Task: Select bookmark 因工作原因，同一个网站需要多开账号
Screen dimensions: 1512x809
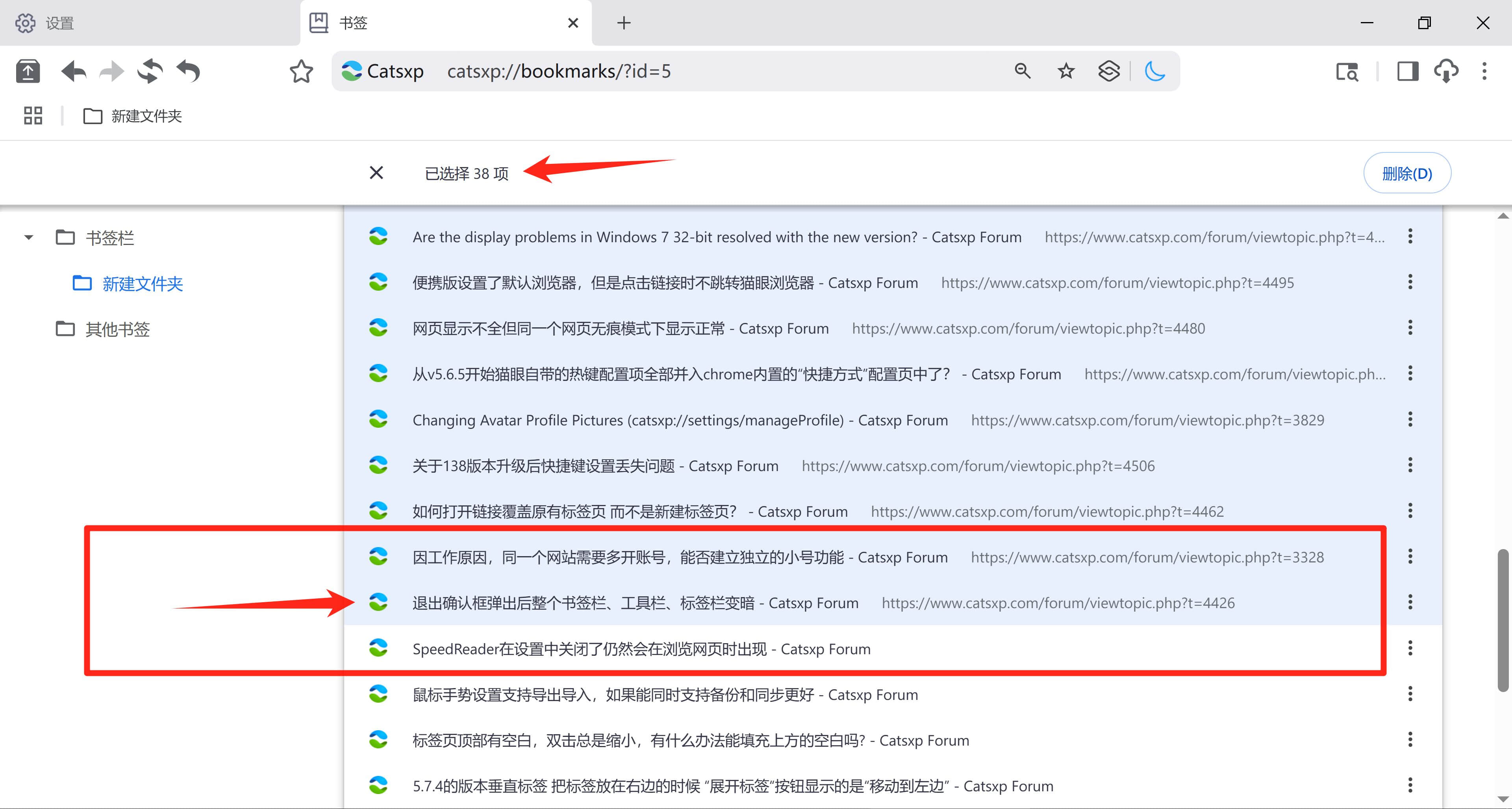Action: pyautogui.click(x=892, y=557)
